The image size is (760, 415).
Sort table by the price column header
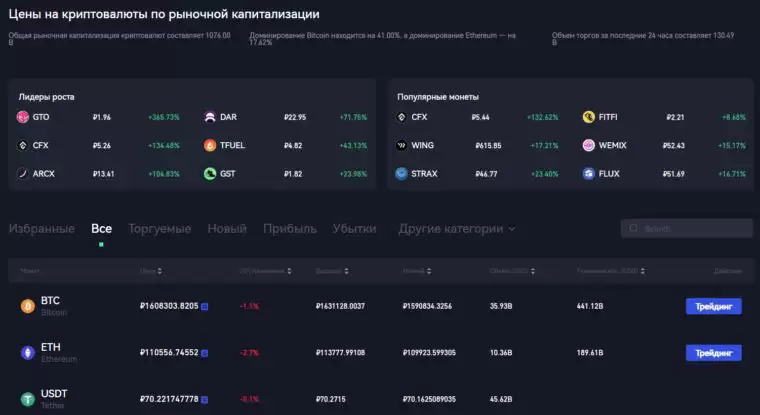pyautogui.click(x=150, y=271)
